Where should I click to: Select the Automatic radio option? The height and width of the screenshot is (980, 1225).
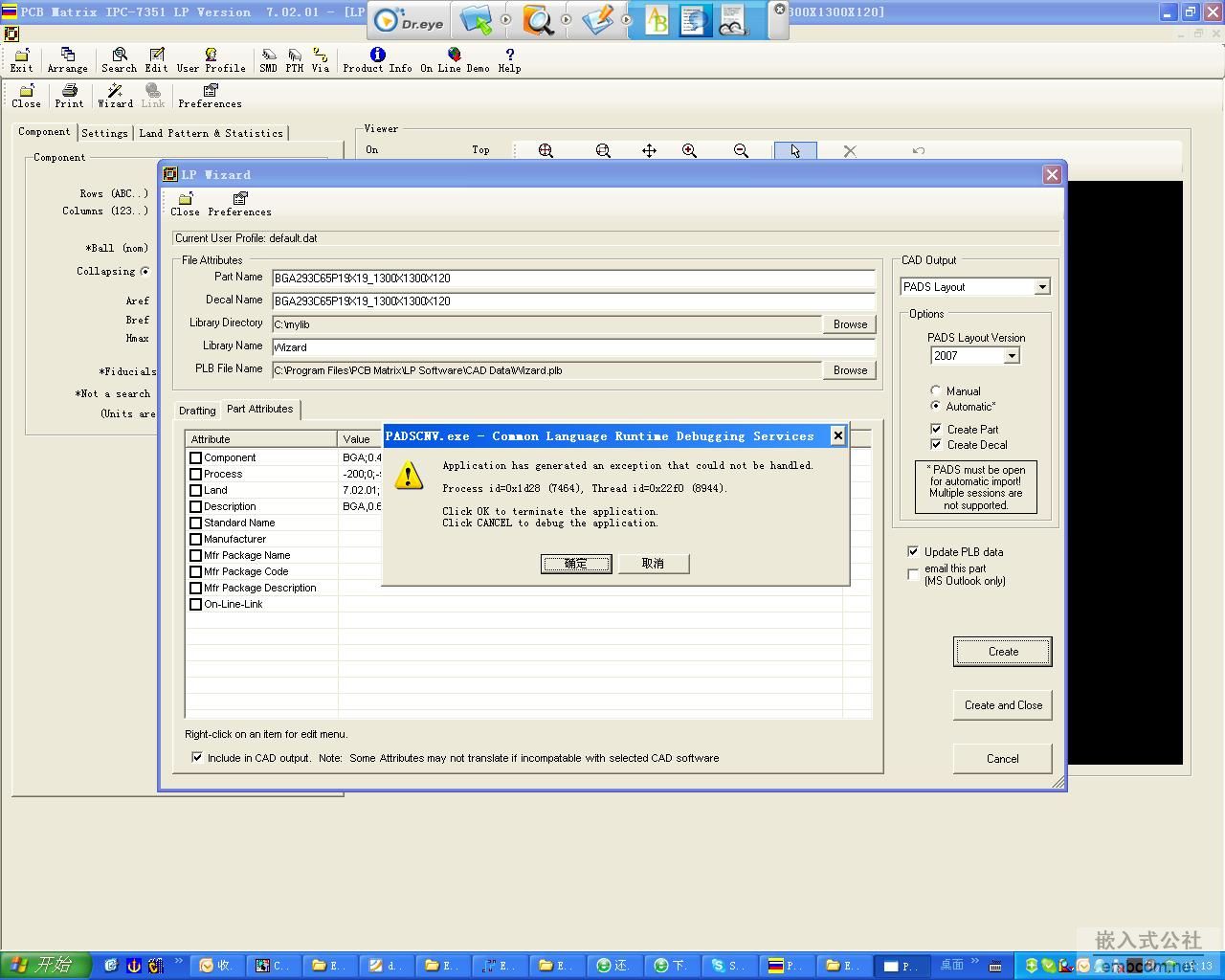point(936,406)
